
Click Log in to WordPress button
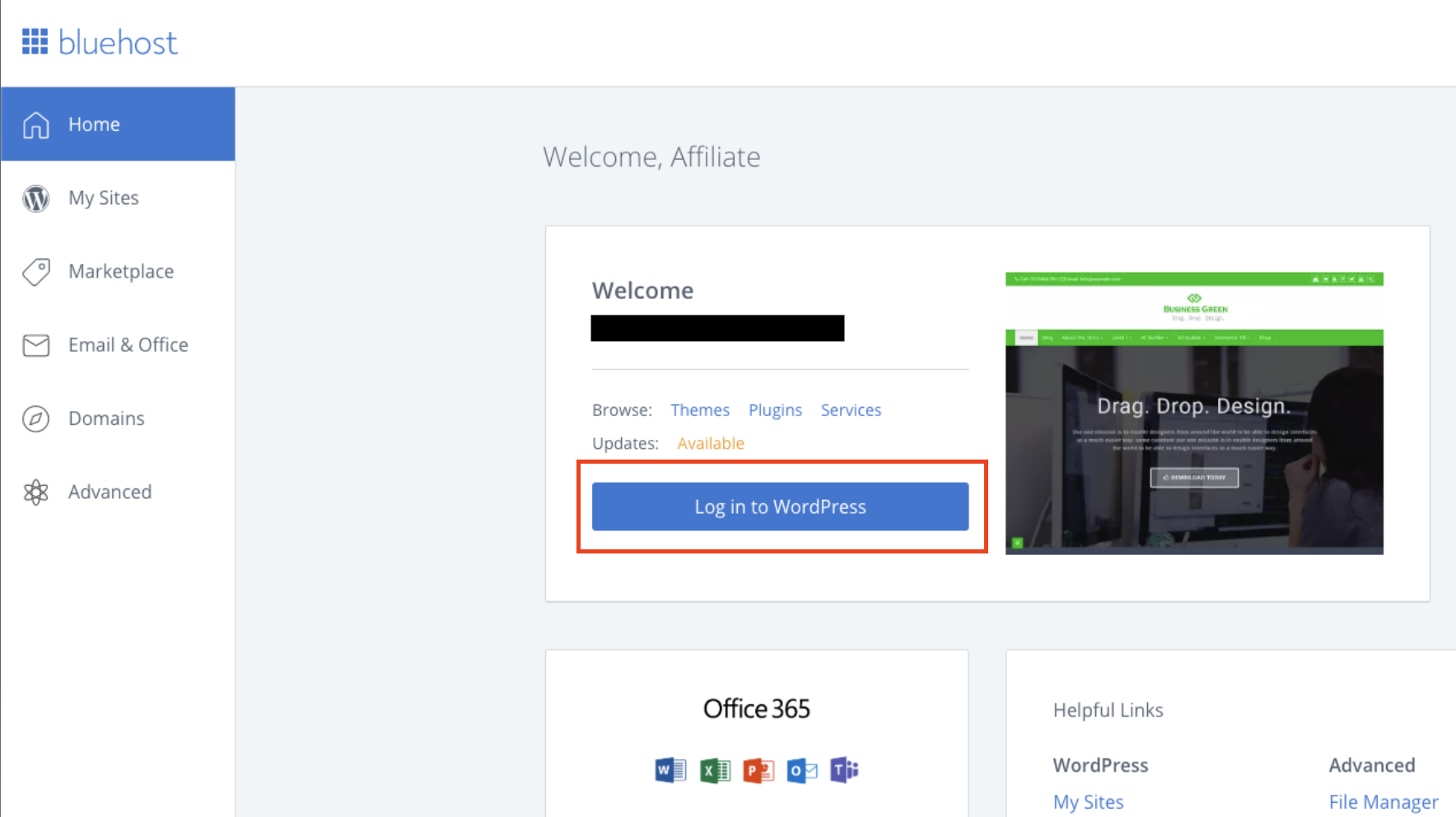[780, 507]
